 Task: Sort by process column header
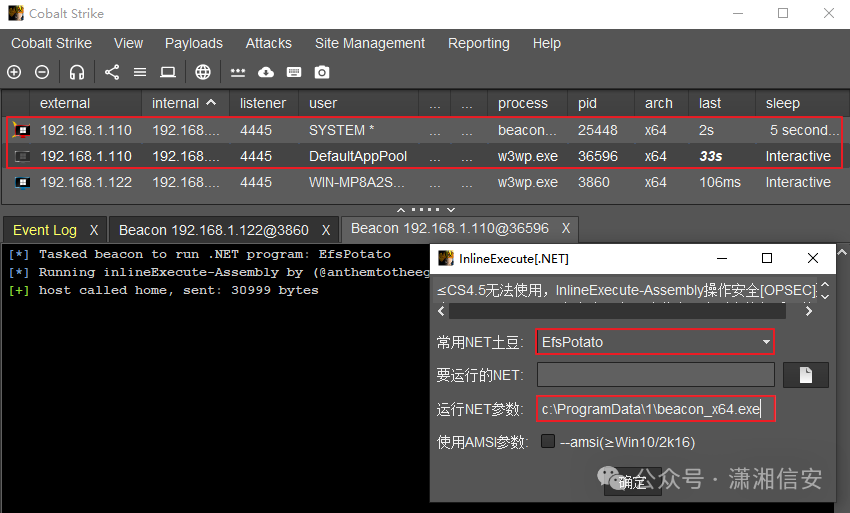click(527, 103)
